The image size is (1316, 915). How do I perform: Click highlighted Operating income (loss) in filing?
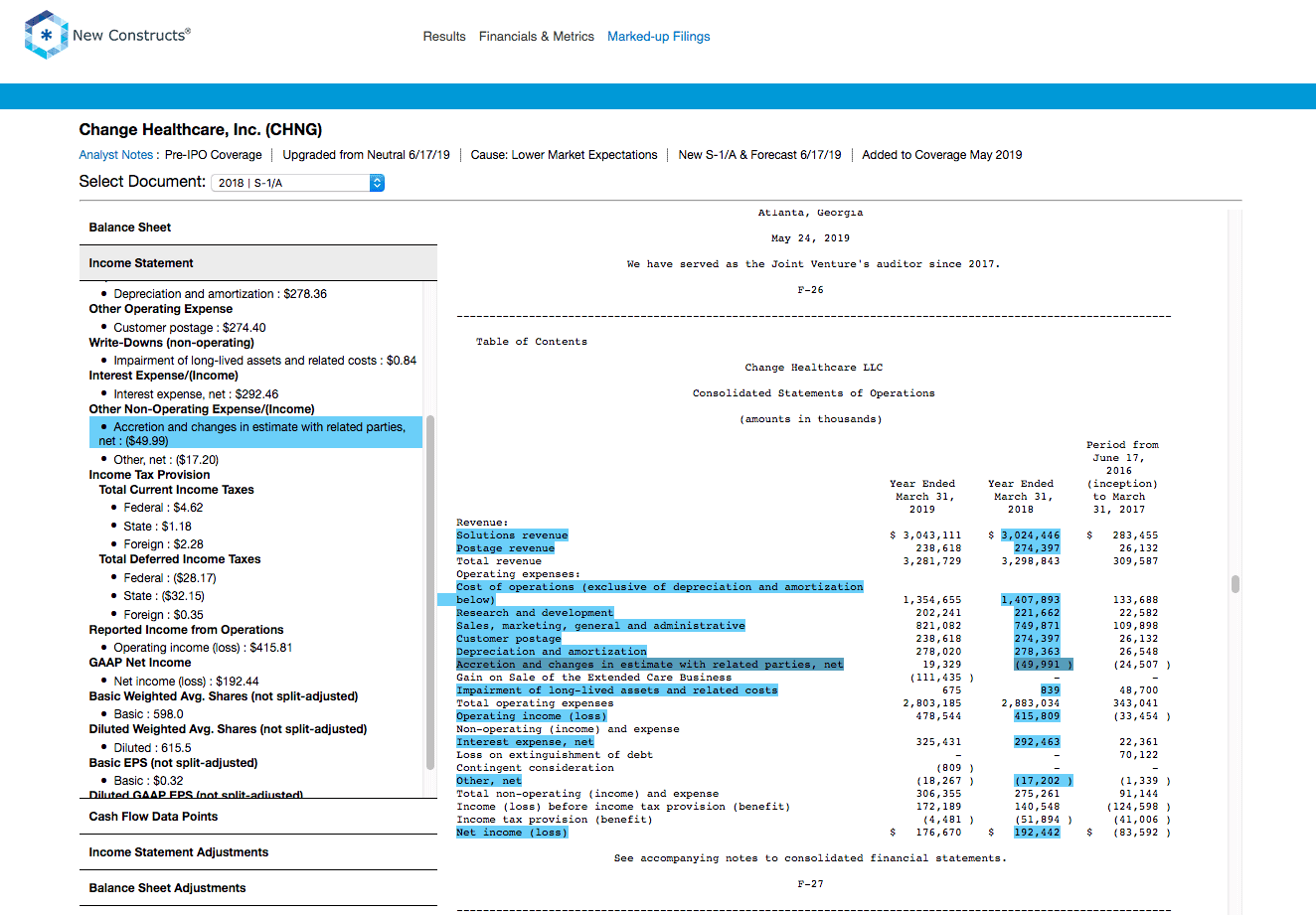tap(531, 716)
